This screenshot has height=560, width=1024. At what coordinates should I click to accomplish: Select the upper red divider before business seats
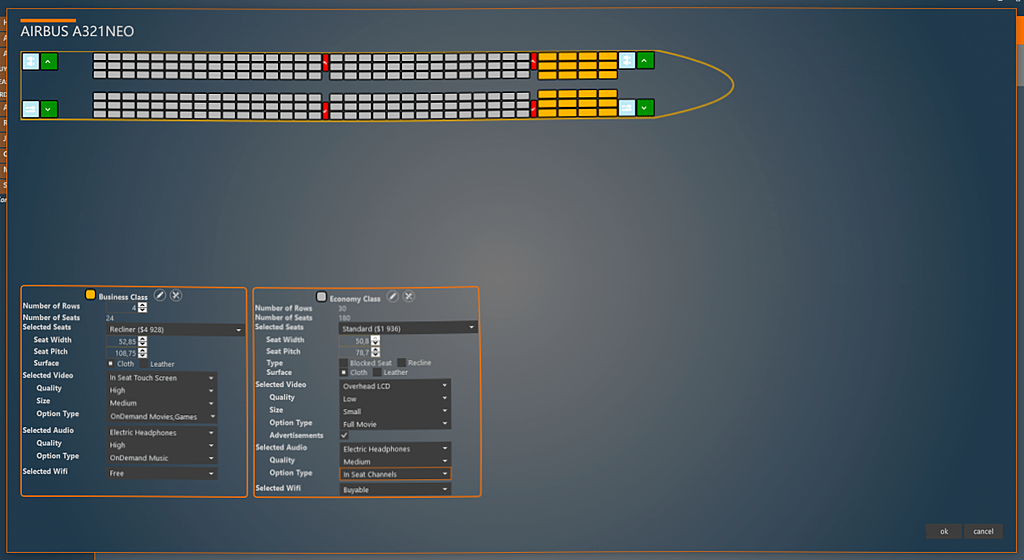click(x=534, y=61)
